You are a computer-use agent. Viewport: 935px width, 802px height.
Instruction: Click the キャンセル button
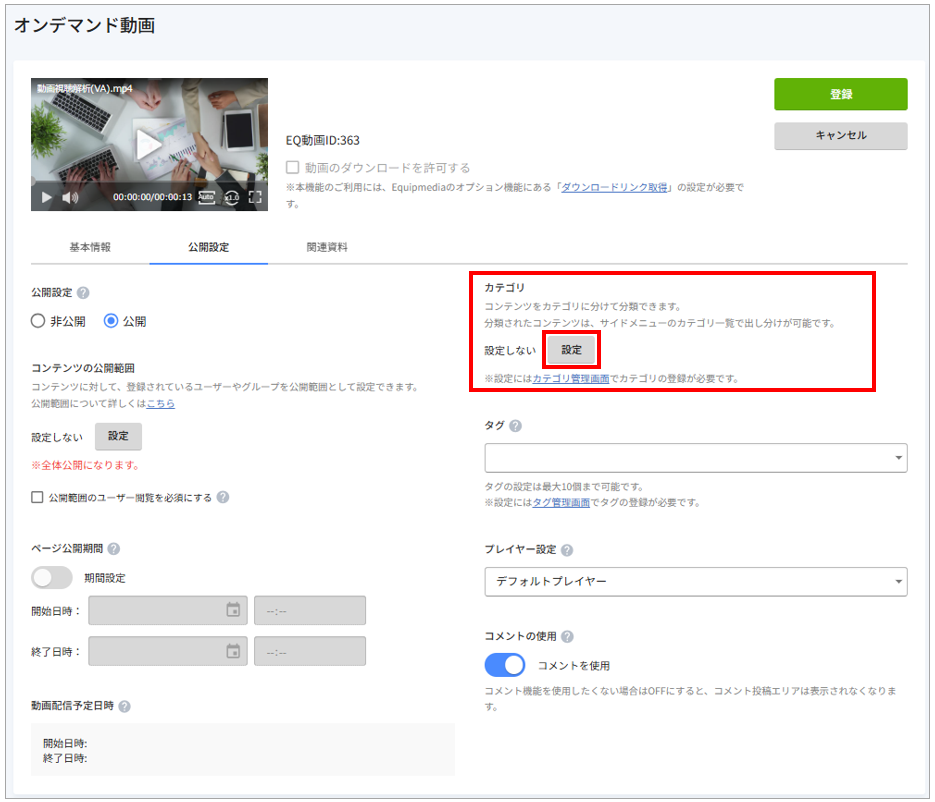(x=841, y=136)
